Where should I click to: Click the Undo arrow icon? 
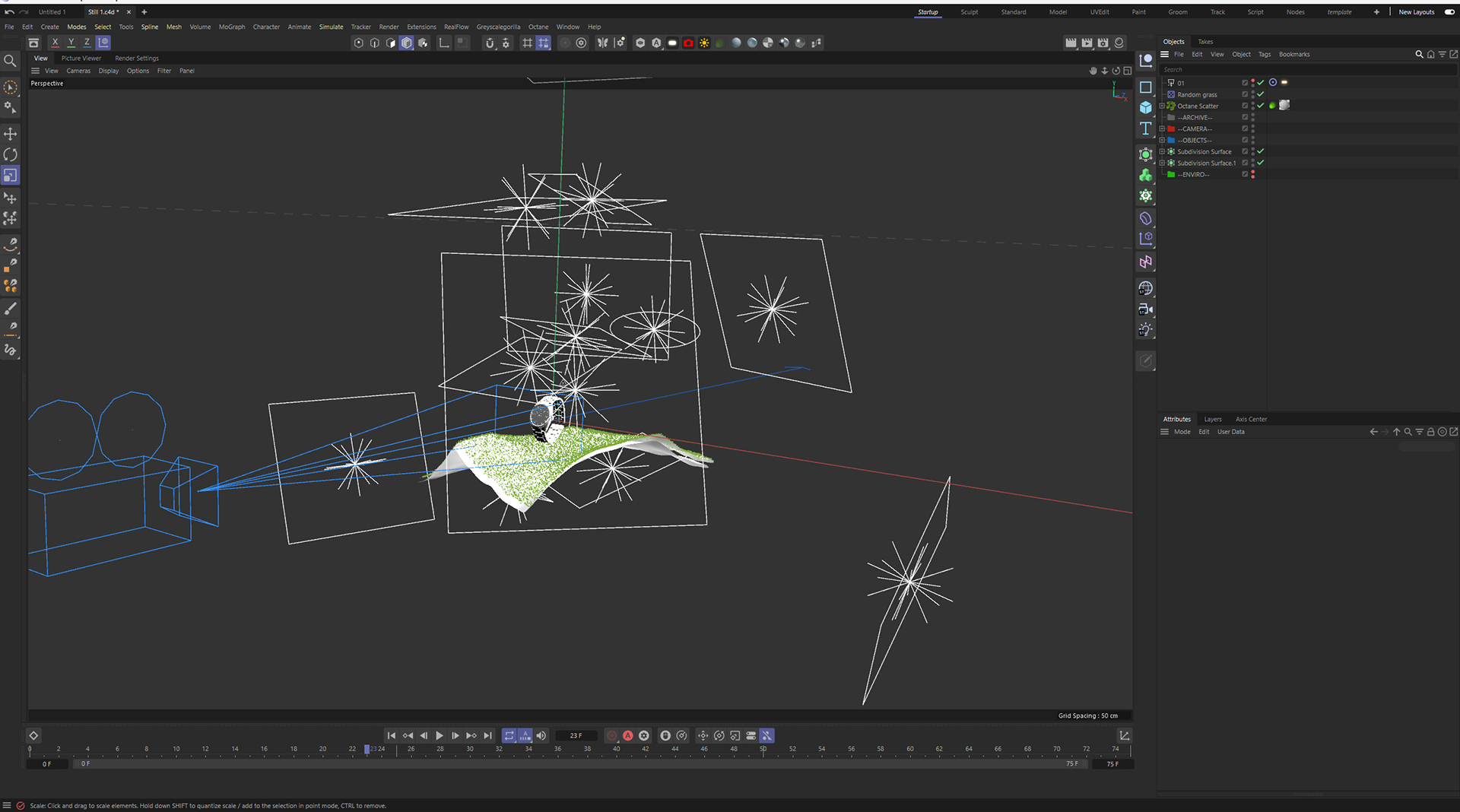pos(9,12)
